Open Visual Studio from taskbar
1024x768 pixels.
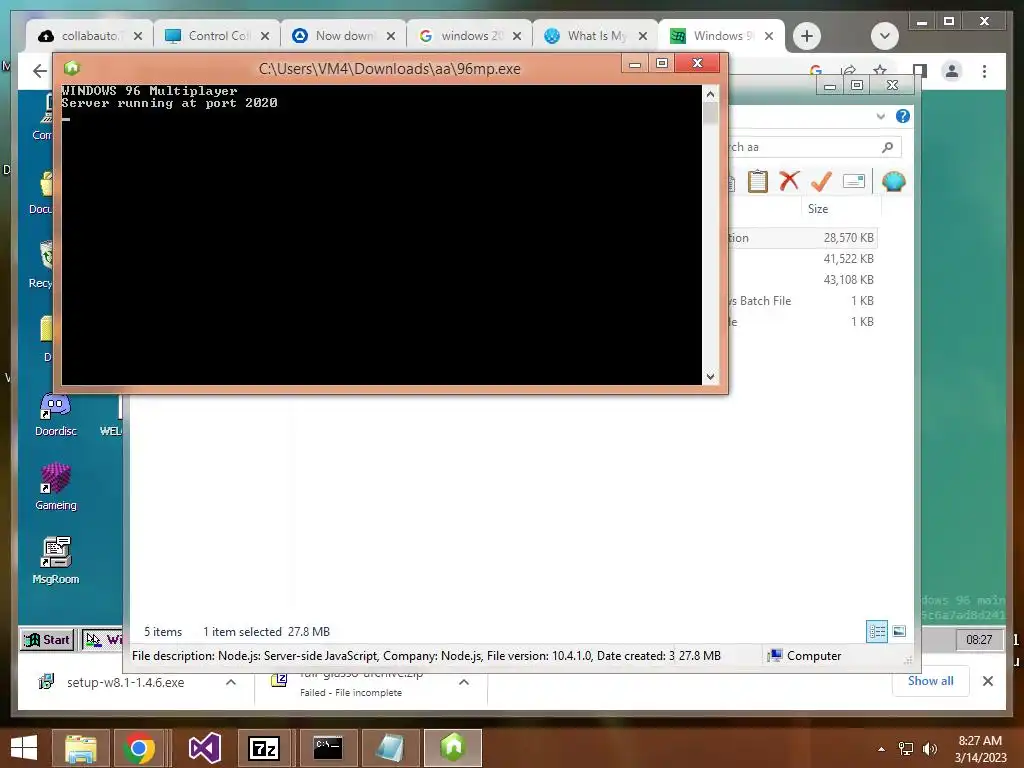tap(204, 748)
